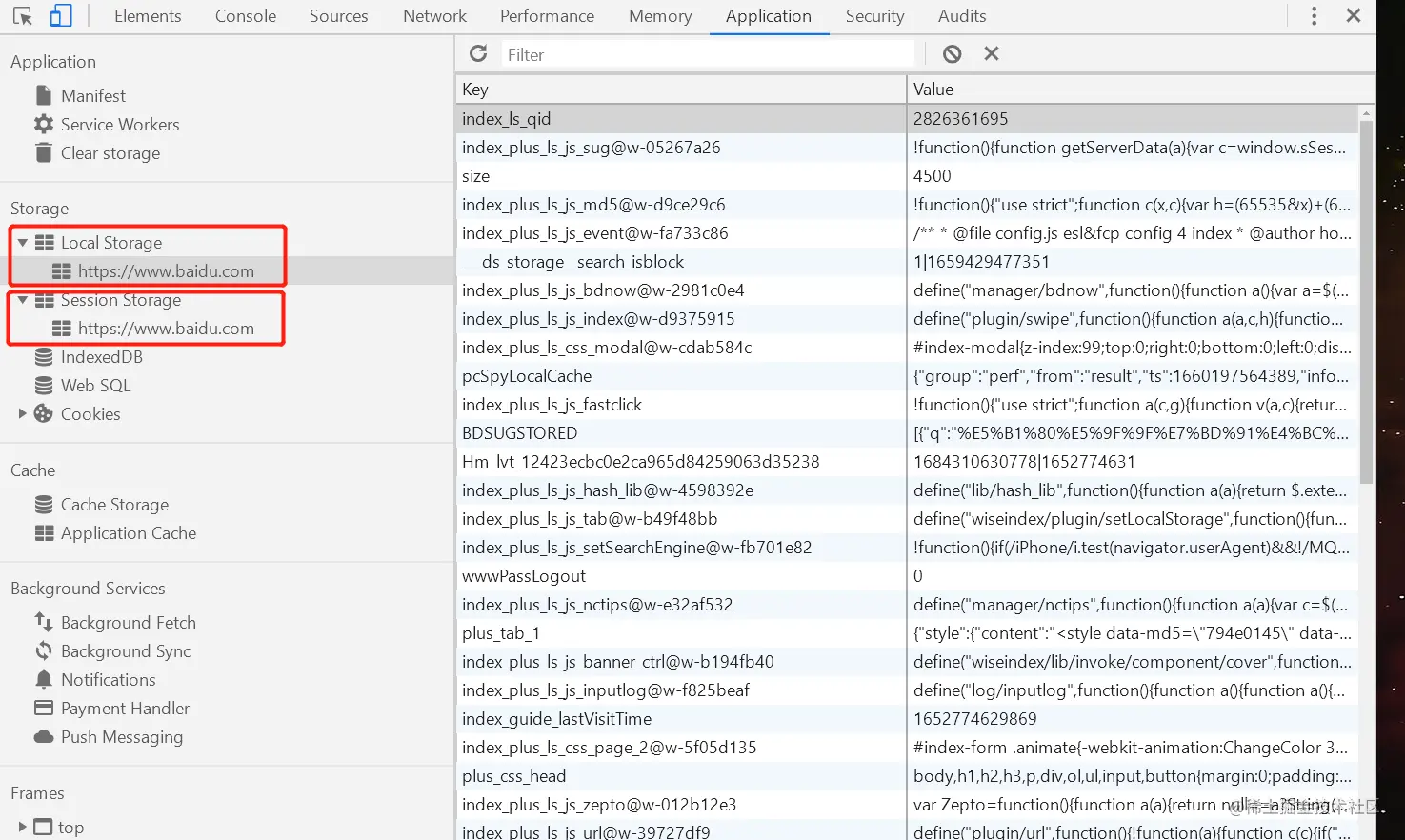This screenshot has width=1405, height=840.
Task: Open the Network tab
Action: tap(435, 16)
